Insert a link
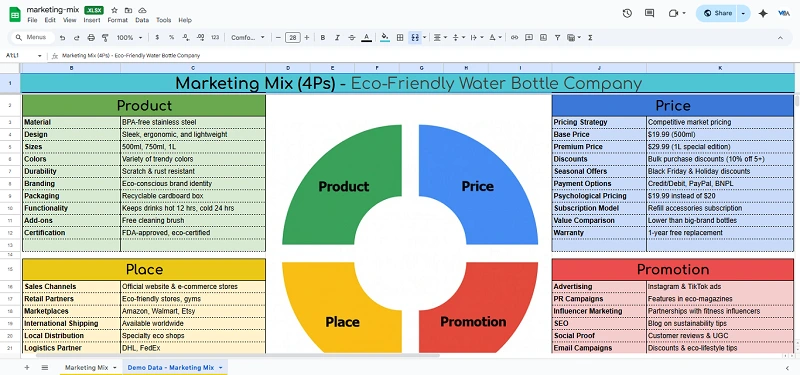Image resolution: width=800 pixels, height=375 pixels. pyautogui.click(x=514, y=38)
